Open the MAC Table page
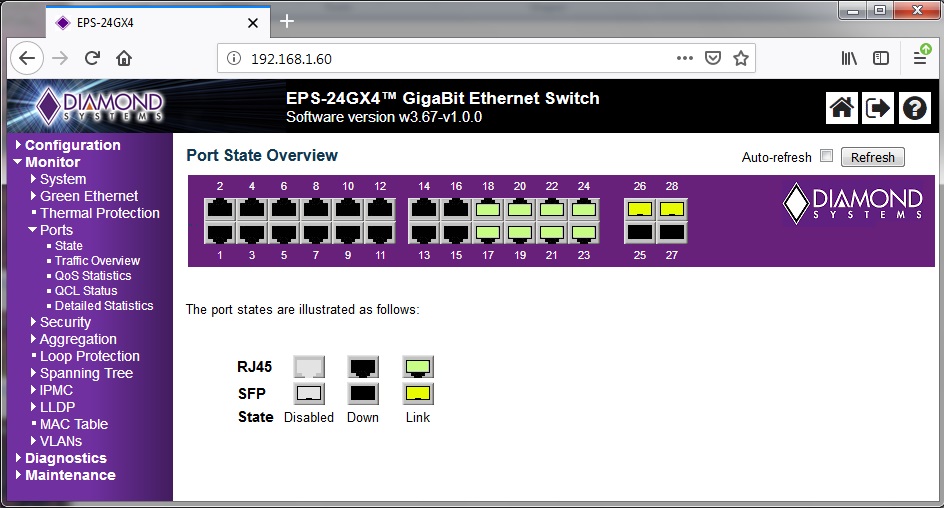 tap(73, 424)
